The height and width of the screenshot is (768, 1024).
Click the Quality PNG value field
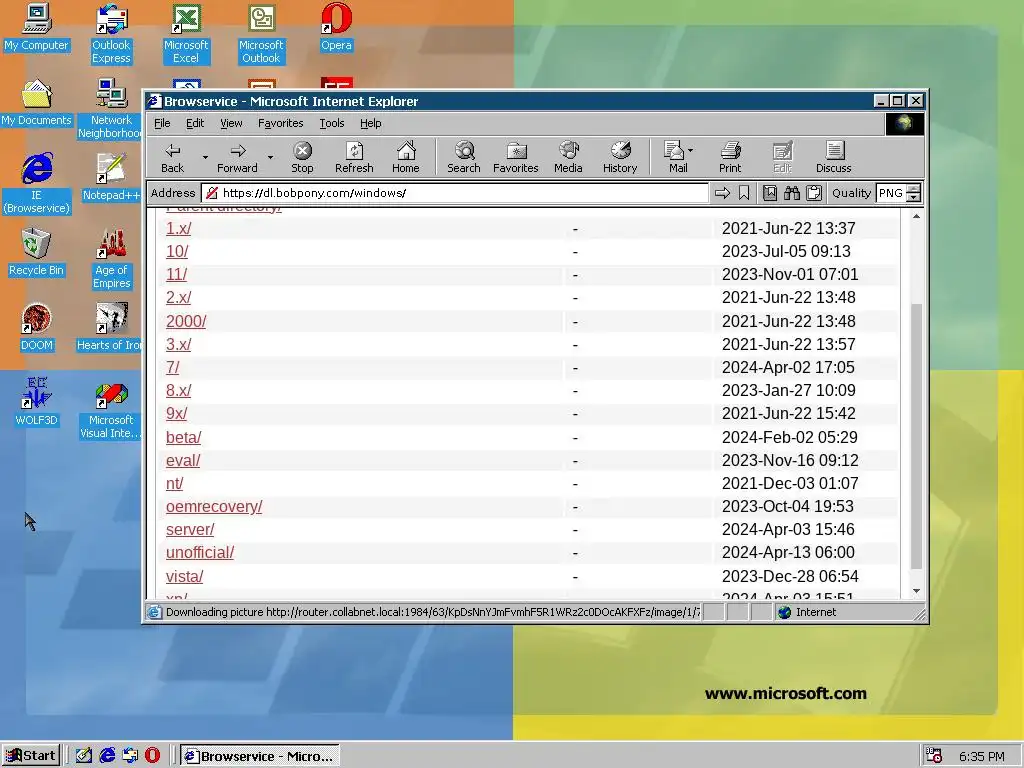[891, 193]
